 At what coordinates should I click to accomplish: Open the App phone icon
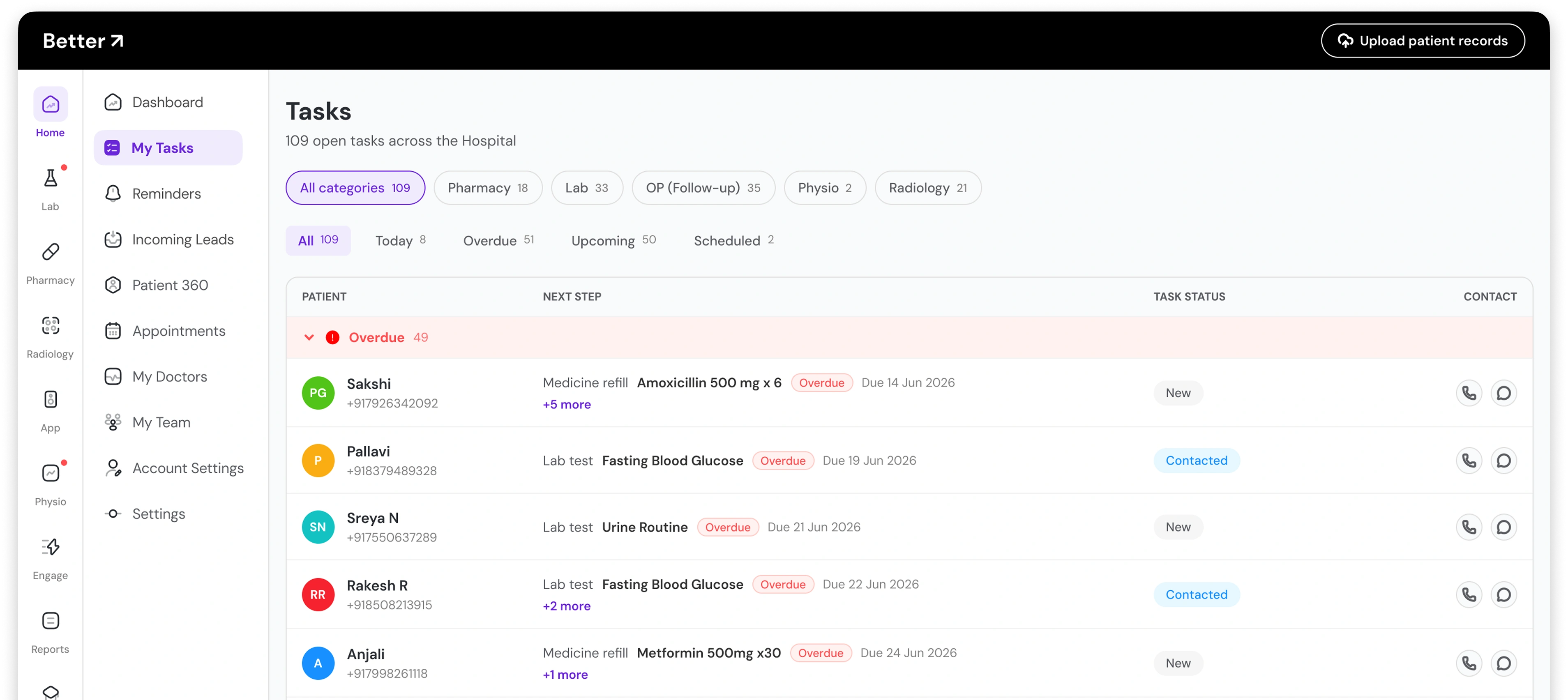[51, 399]
